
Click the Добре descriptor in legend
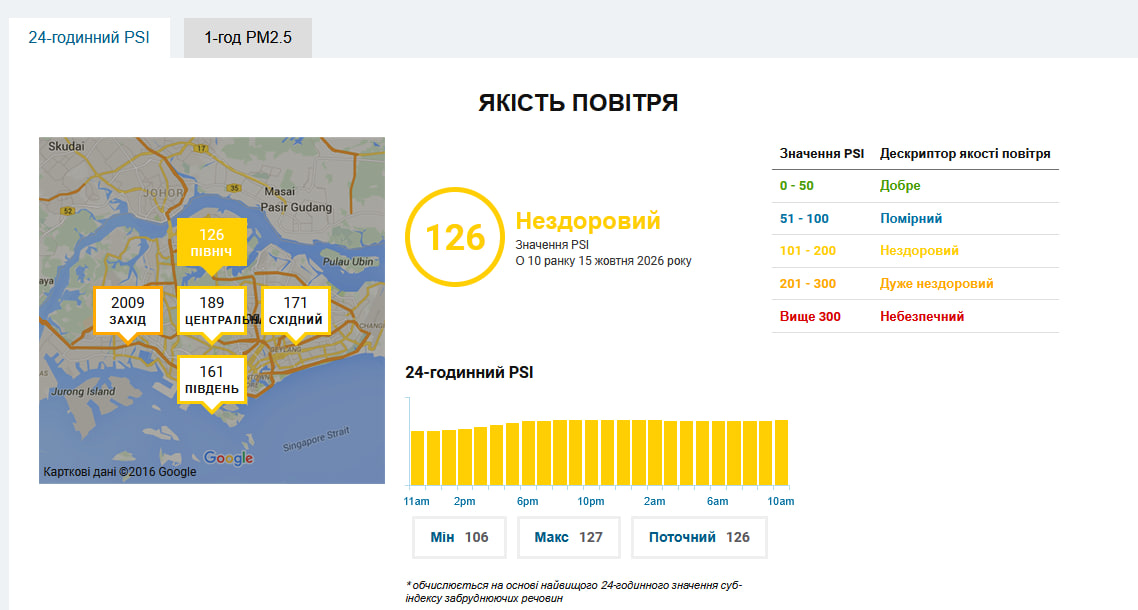click(x=900, y=186)
